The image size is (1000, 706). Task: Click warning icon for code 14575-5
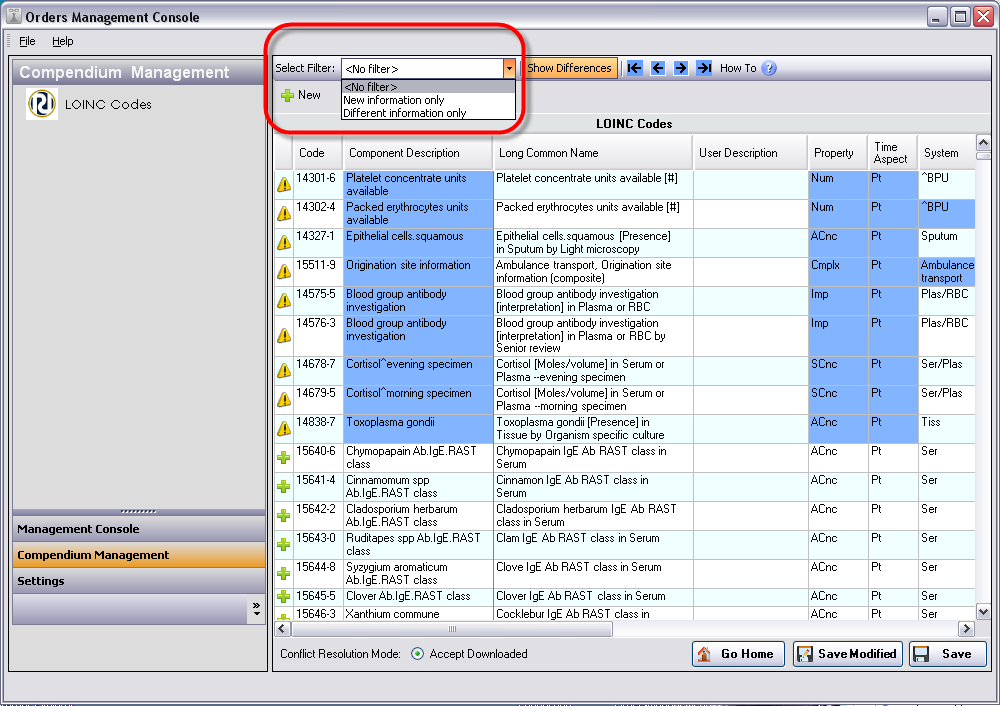tap(284, 300)
